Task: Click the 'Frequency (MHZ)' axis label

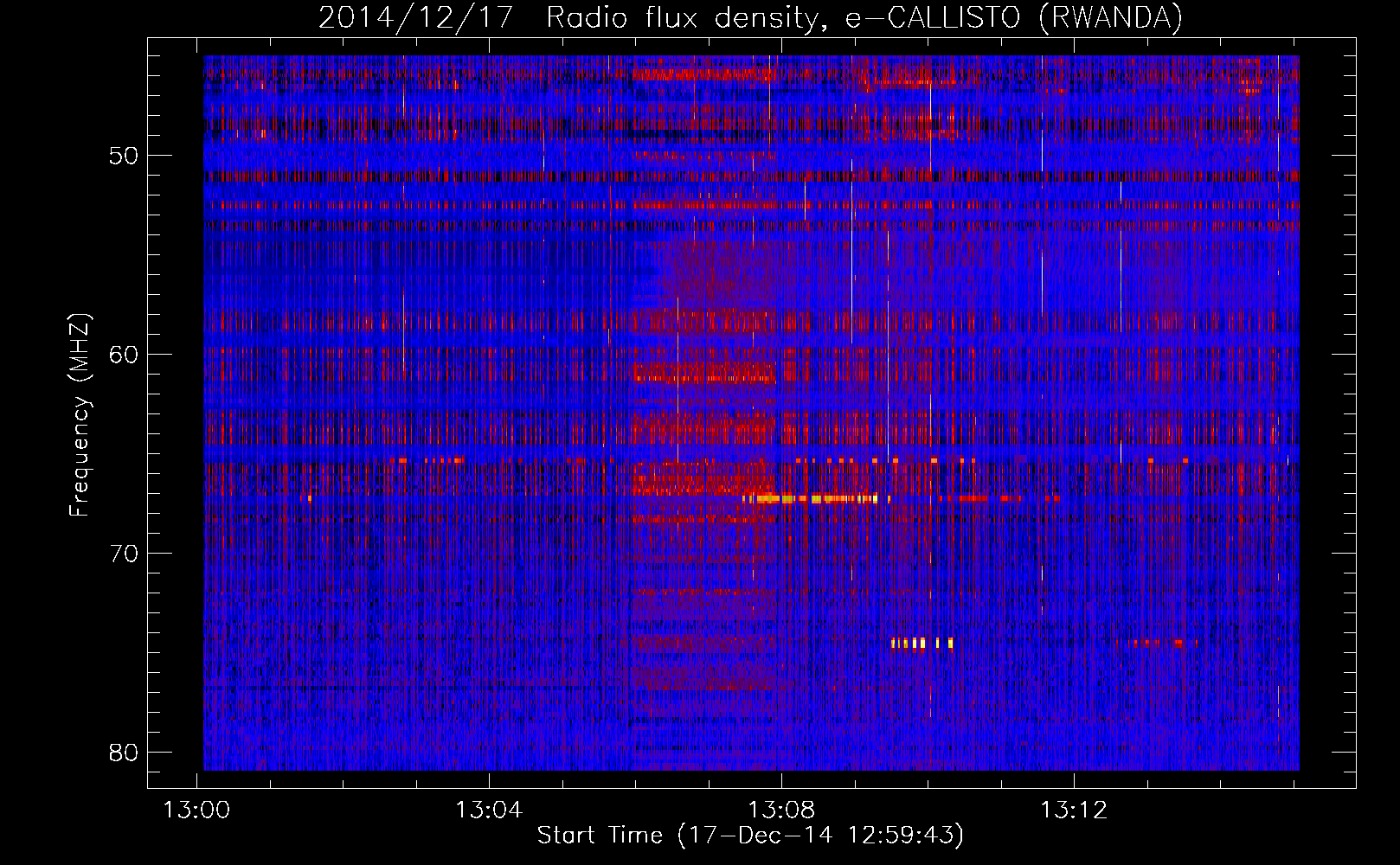Action: [x=80, y=416]
